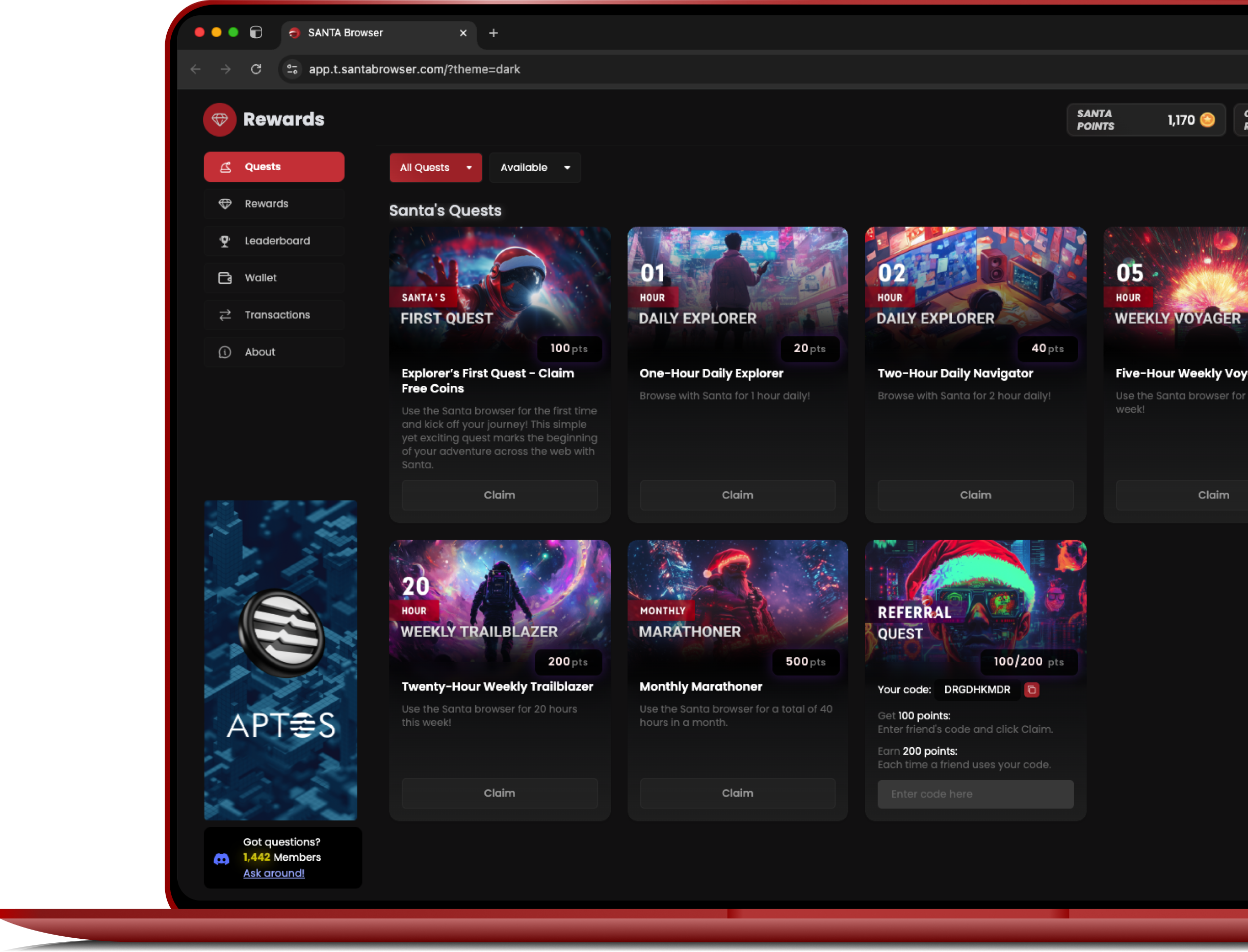The height and width of the screenshot is (952, 1248).
Task: Click the Aptos banner ad
Action: tap(280, 659)
